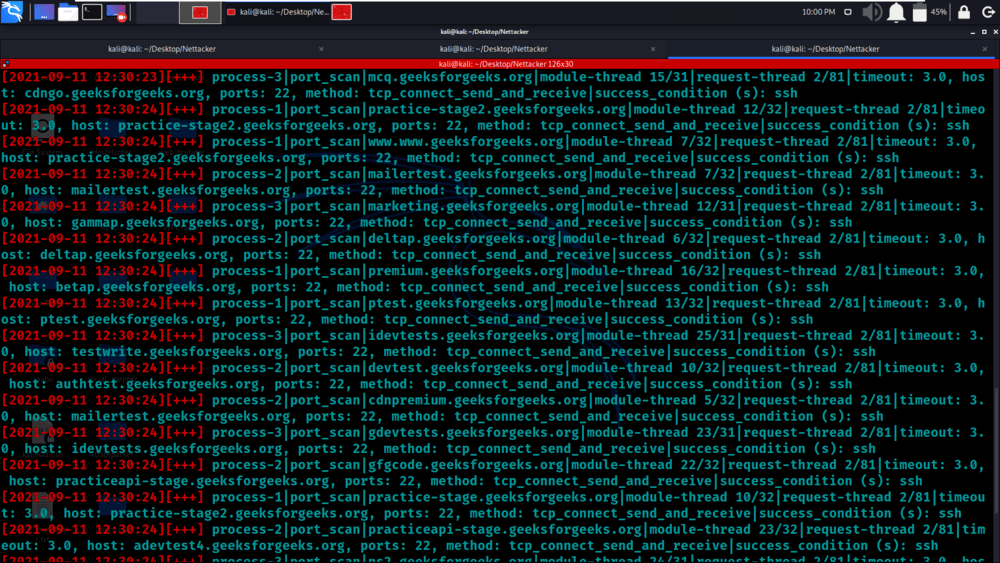Click 'host: betap.geeksforgeeks.org' text
This screenshot has height=563, width=1000.
coord(122,287)
